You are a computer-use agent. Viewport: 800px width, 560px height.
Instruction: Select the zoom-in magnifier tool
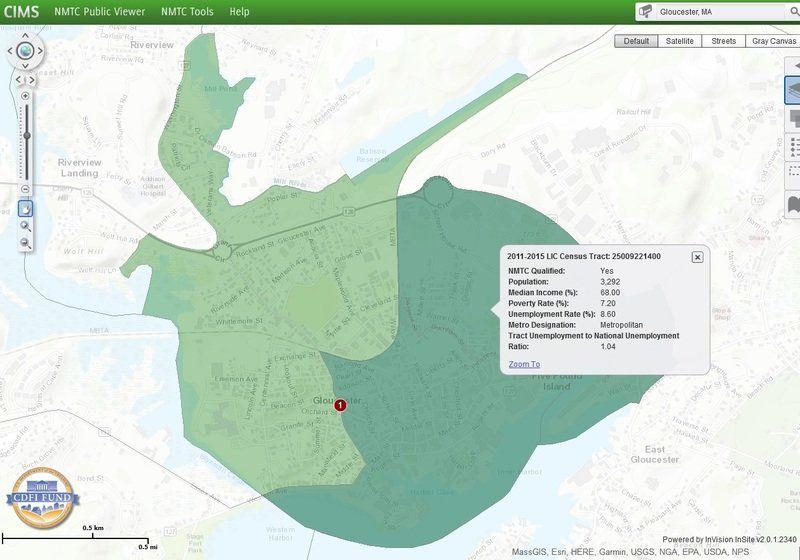(26, 225)
